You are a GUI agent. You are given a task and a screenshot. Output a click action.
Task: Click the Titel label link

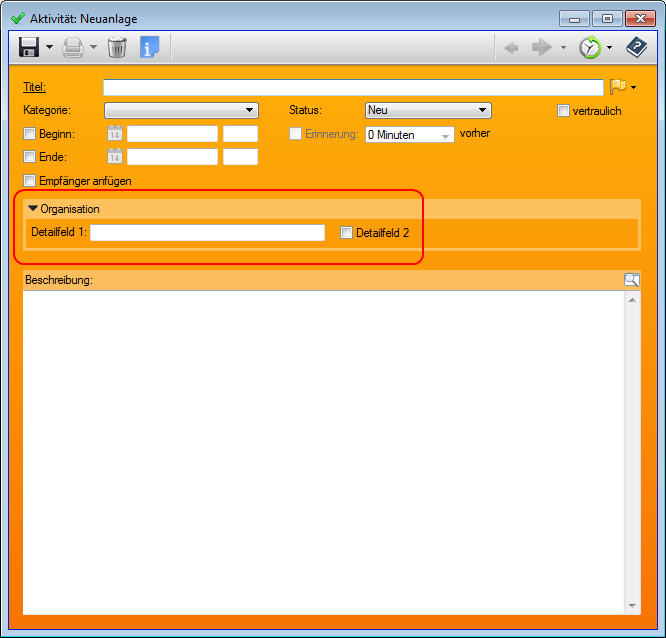coord(34,87)
